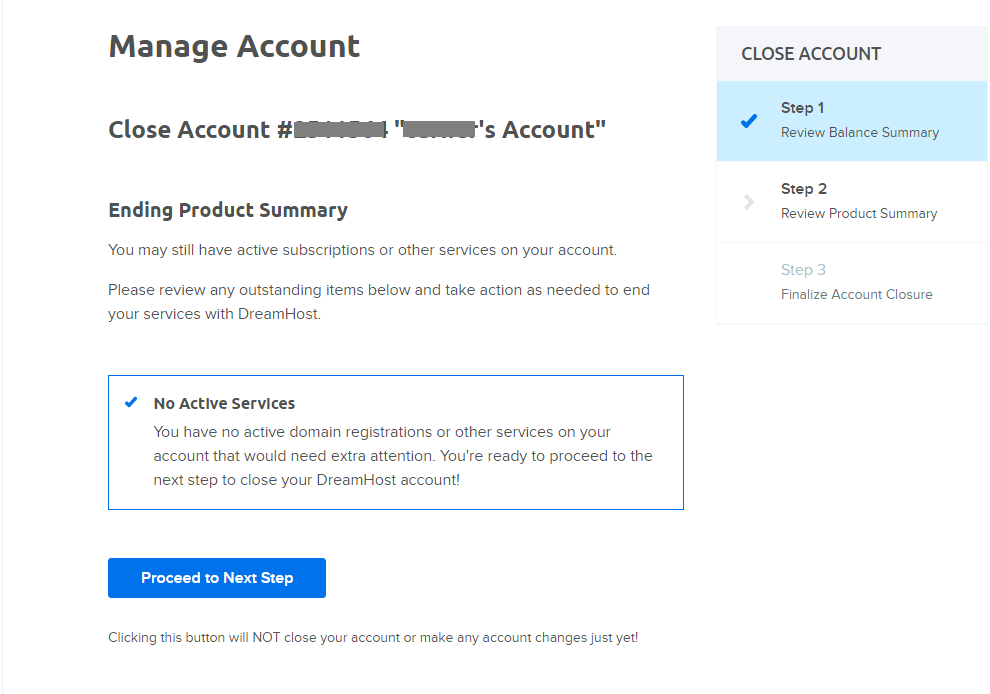Click the gray chevron beside Step 2
The height and width of the screenshot is (694, 990).
coord(749,202)
